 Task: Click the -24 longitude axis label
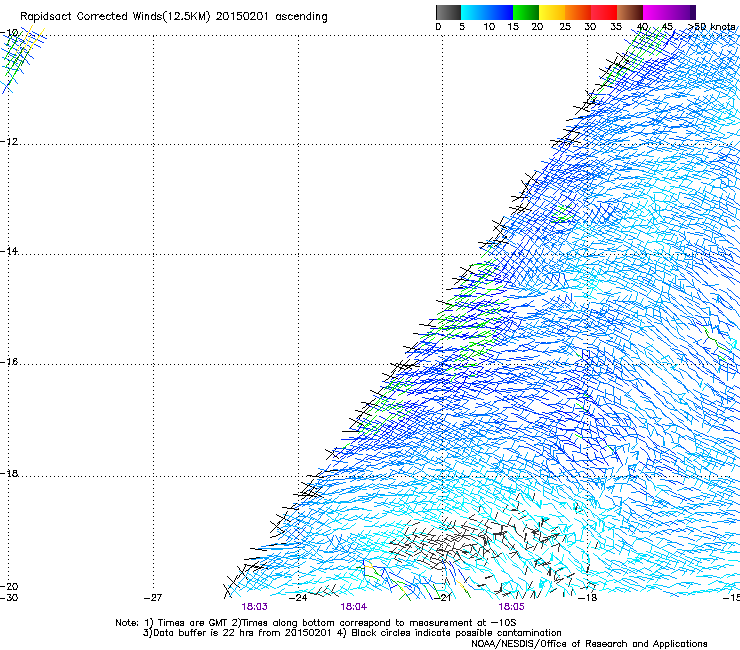point(298,598)
